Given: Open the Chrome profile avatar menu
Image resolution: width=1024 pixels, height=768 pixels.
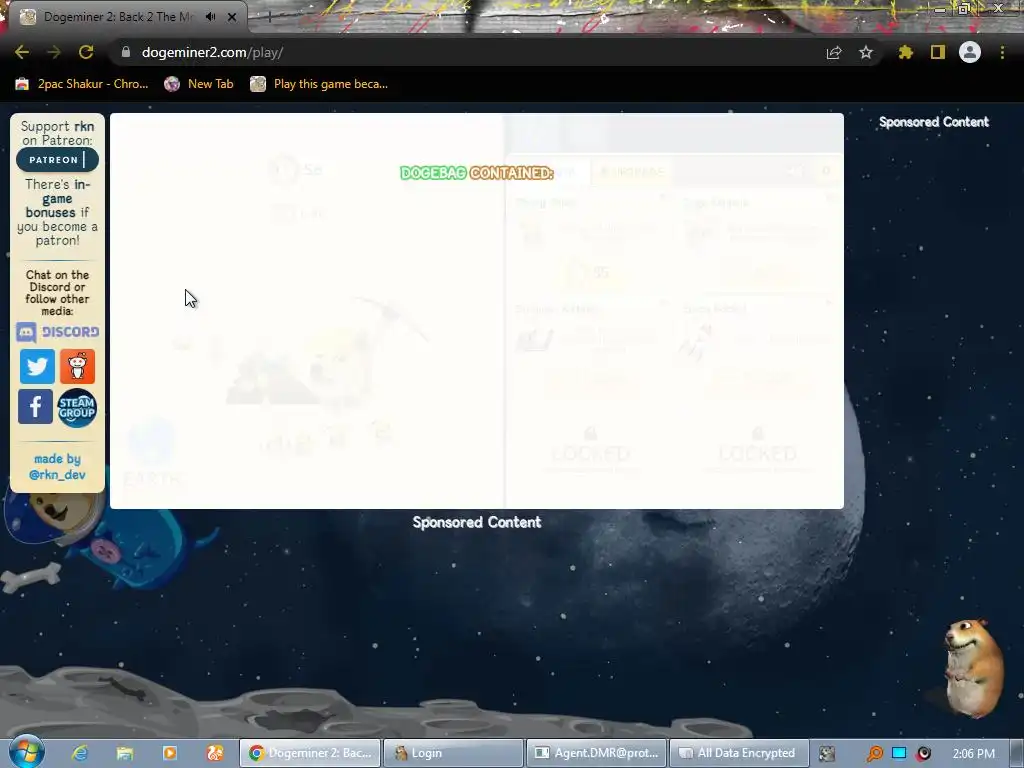Looking at the screenshot, I should coord(970,52).
